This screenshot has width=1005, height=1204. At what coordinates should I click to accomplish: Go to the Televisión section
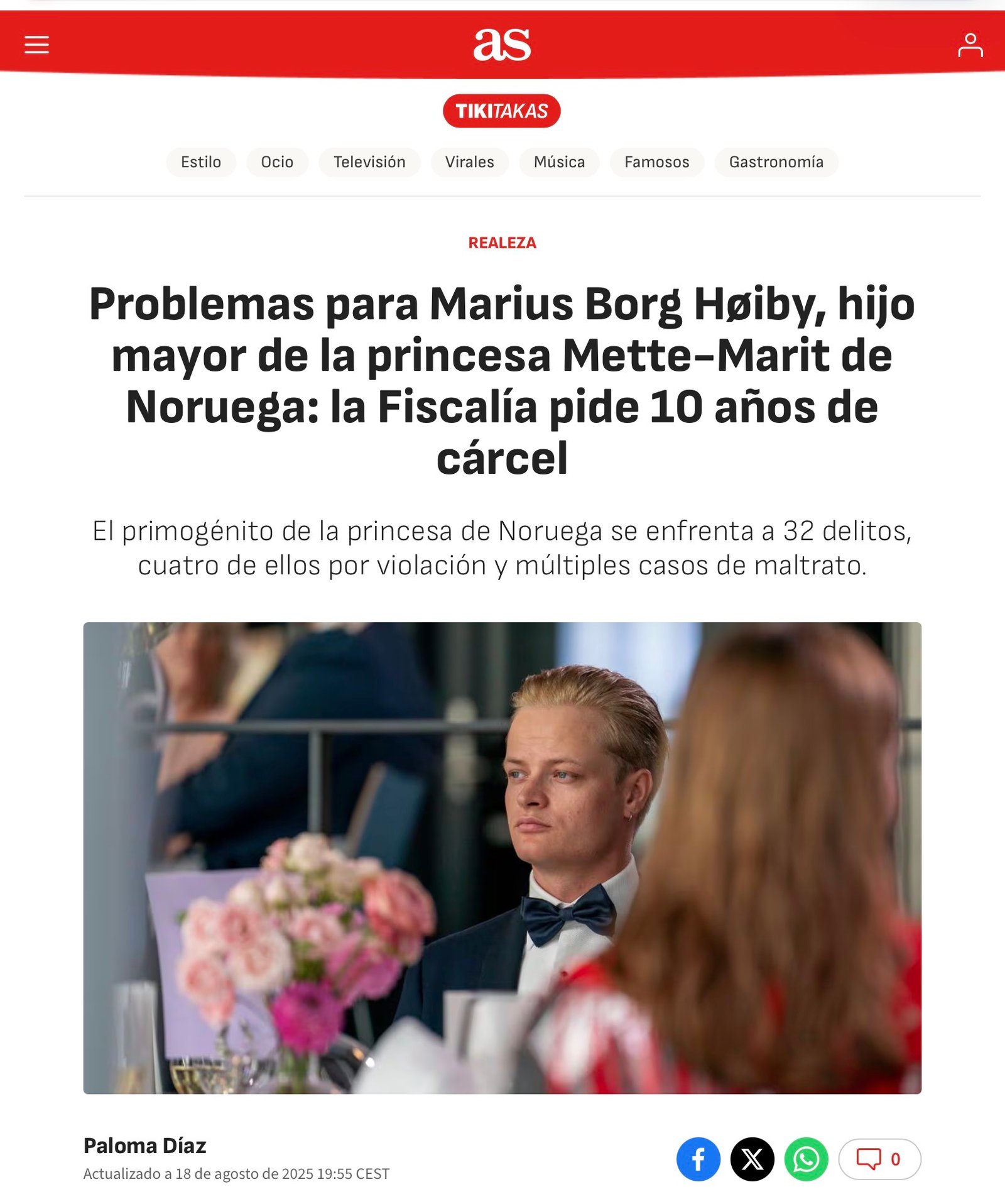pos(369,162)
